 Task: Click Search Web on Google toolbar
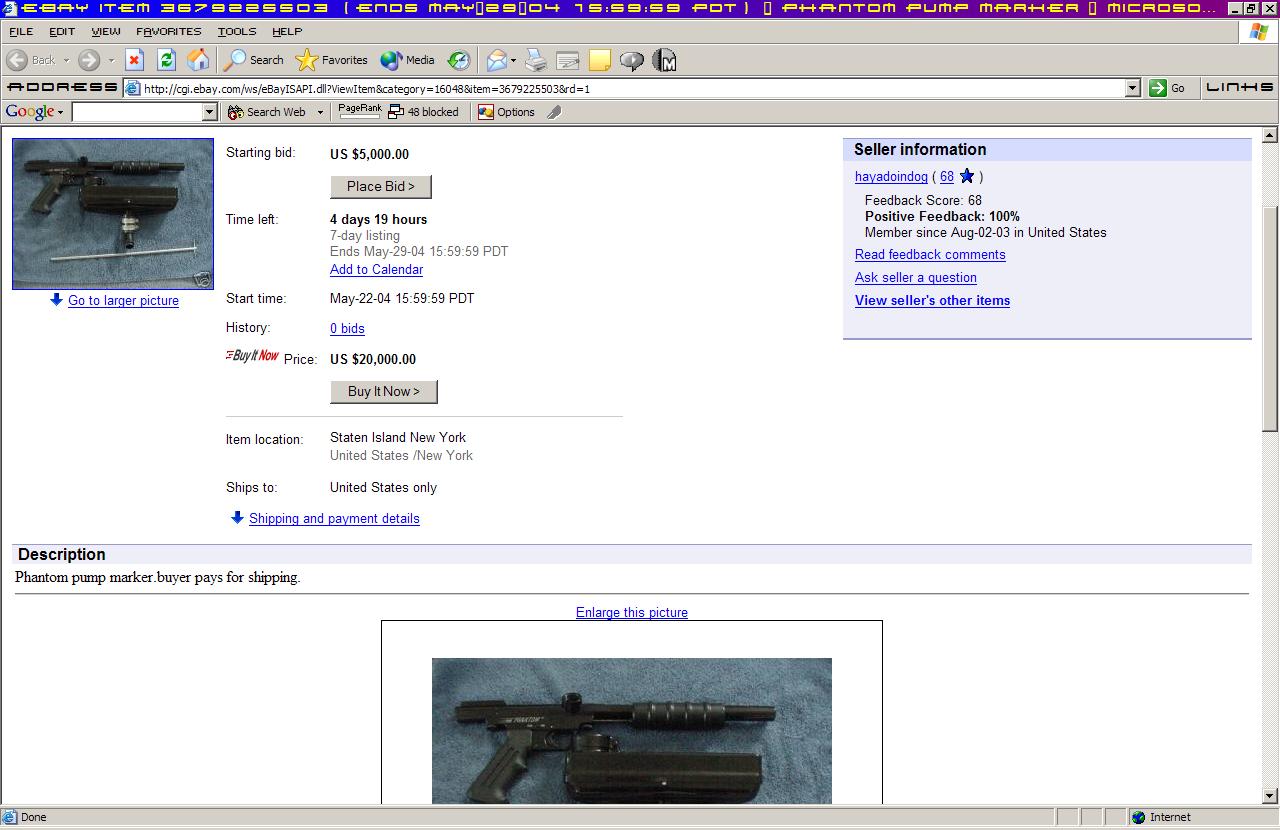(267, 112)
